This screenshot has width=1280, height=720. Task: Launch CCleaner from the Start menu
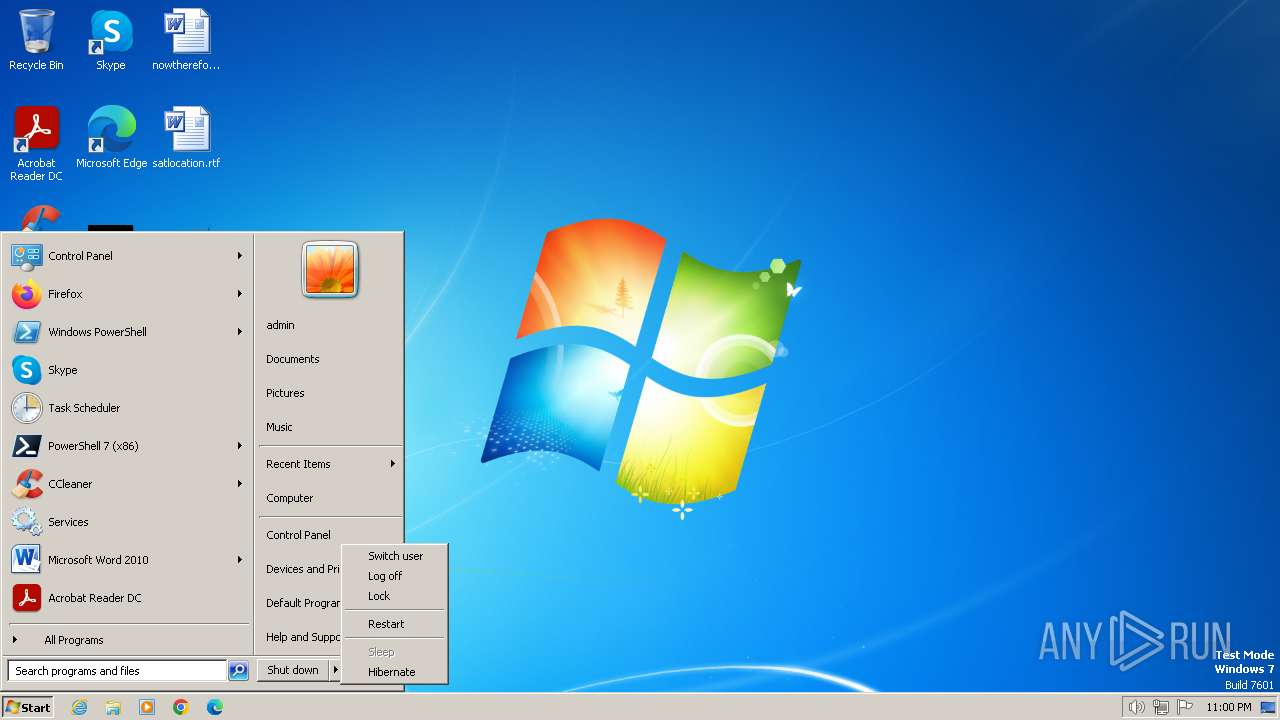pyautogui.click(x=128, y=484)
